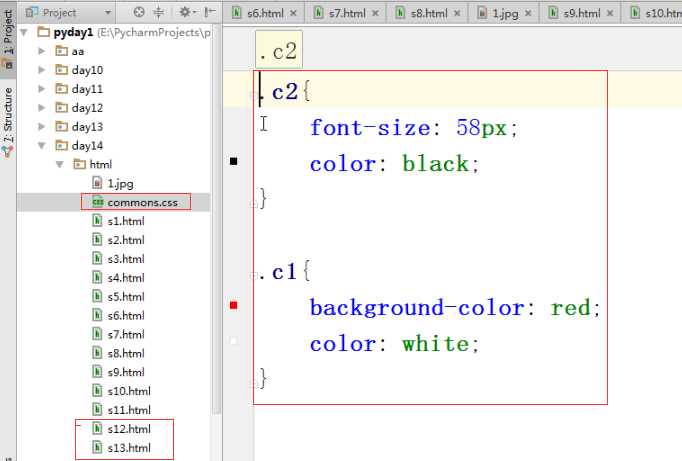This screenshot has width=682, height=461.
Task: Close the s7.html tab
Action: click(x=375, y=13)
